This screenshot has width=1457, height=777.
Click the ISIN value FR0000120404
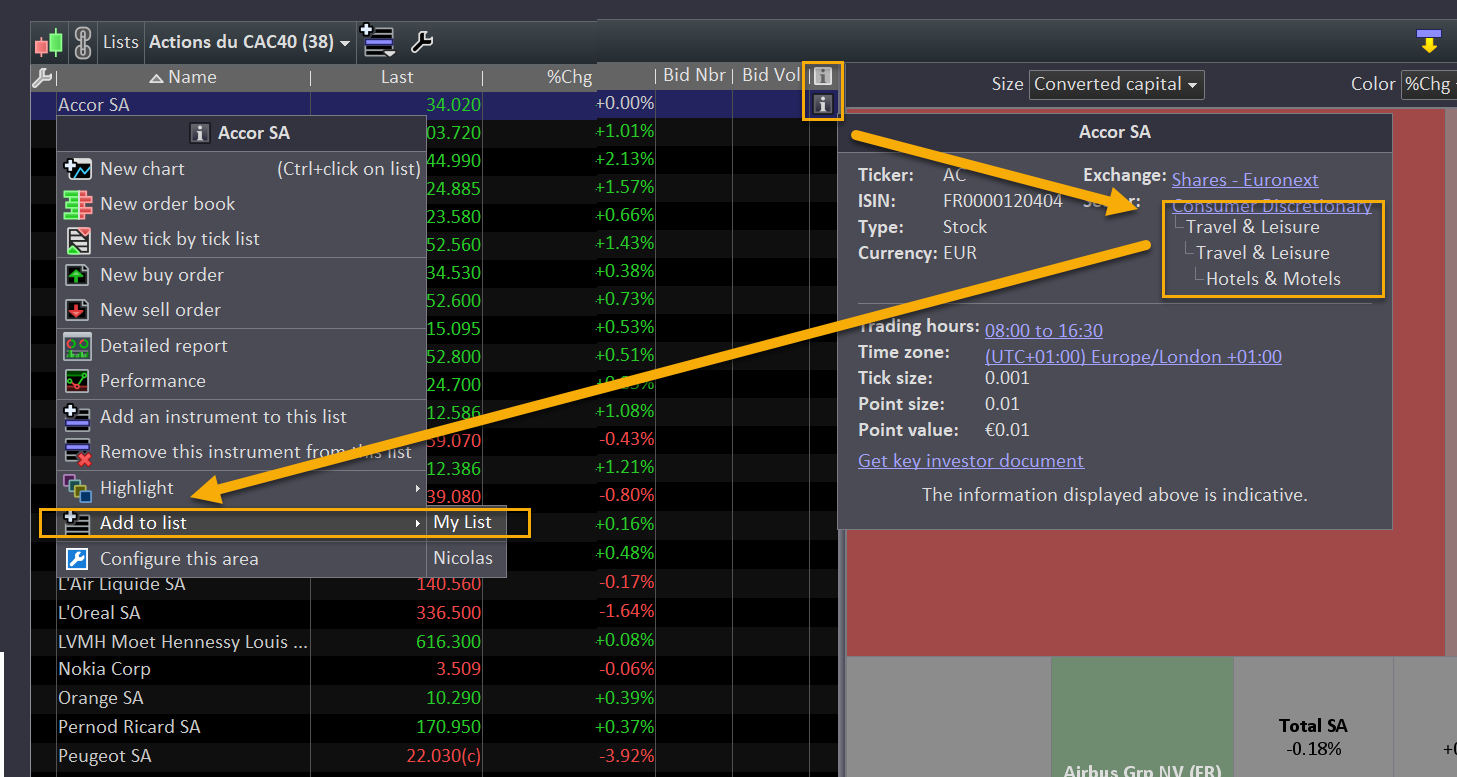[x=1003, y=201]
